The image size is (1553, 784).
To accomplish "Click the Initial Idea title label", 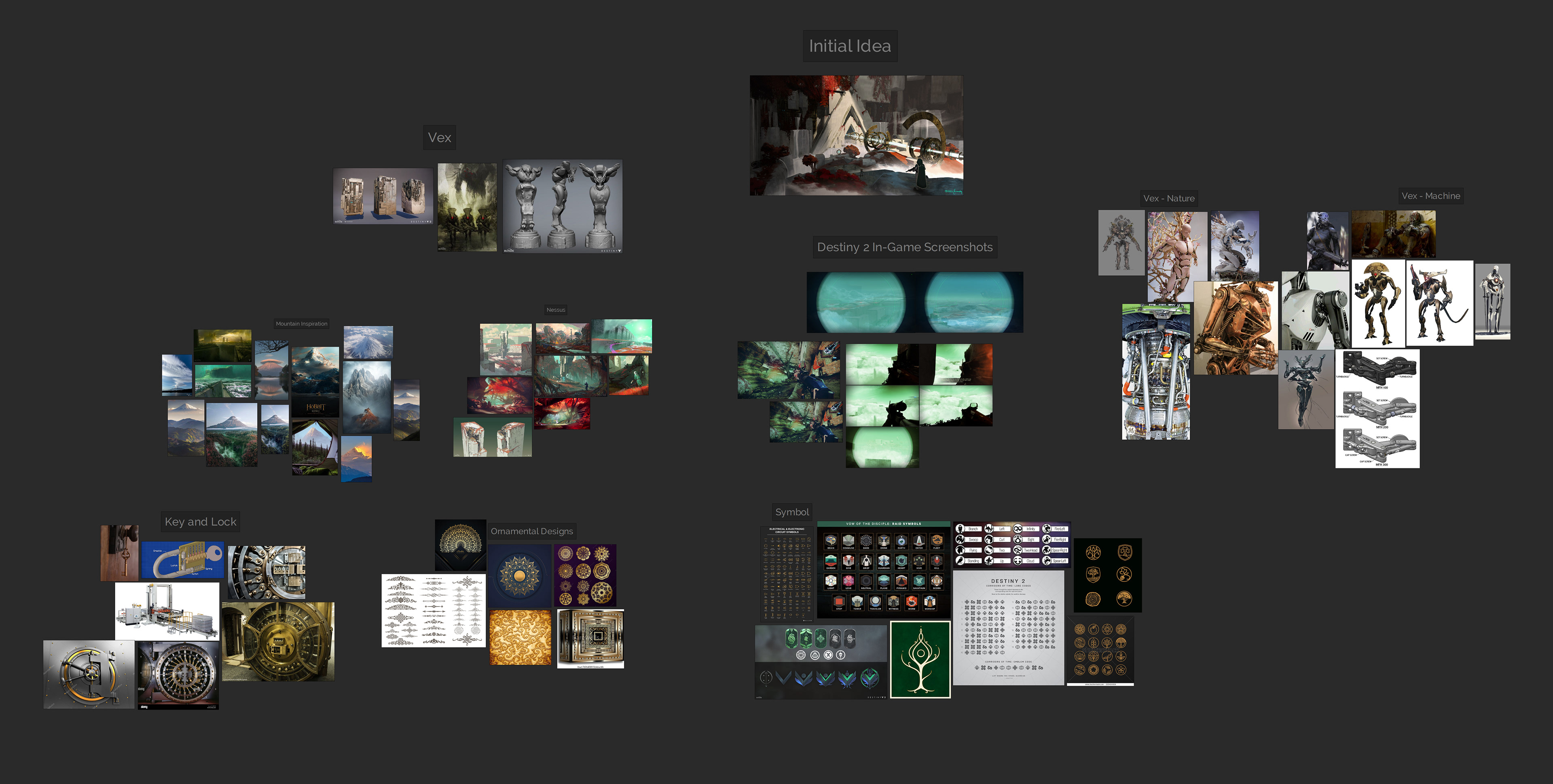I will pyautogui.click(x=849, y=46).
